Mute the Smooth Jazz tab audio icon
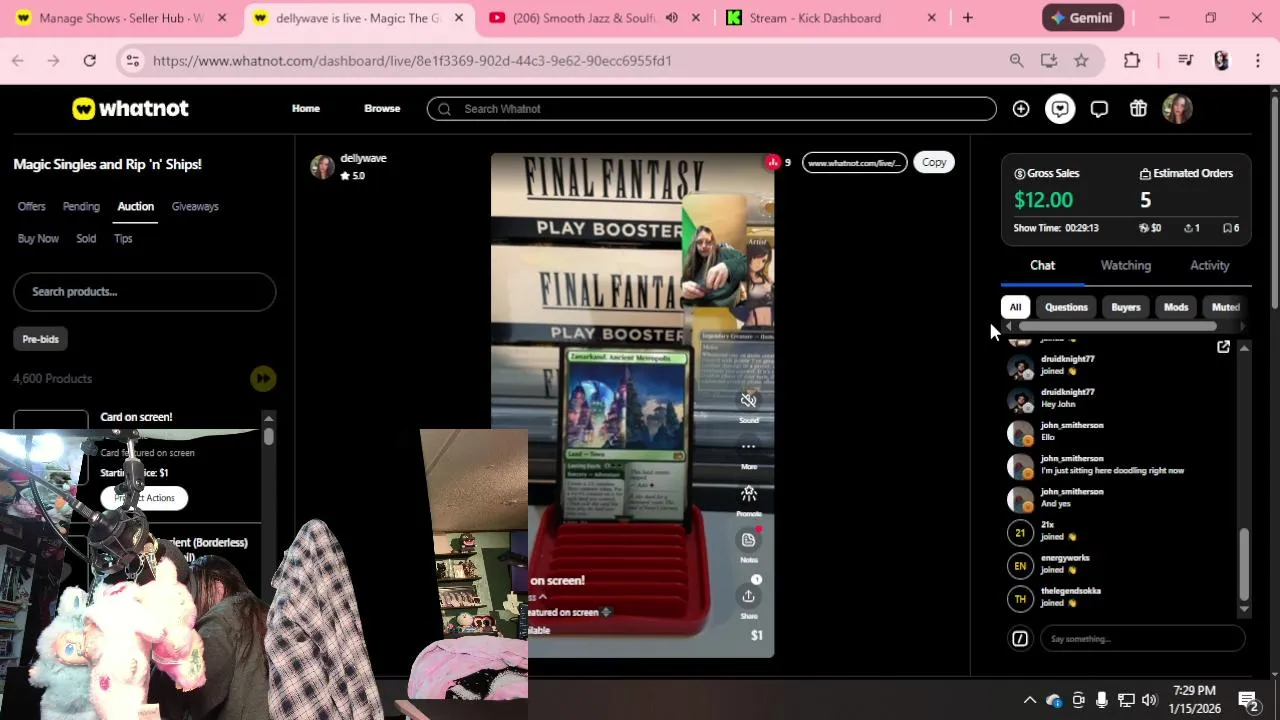Viewport: 1280px width, 720px height. tap(672, 18)
